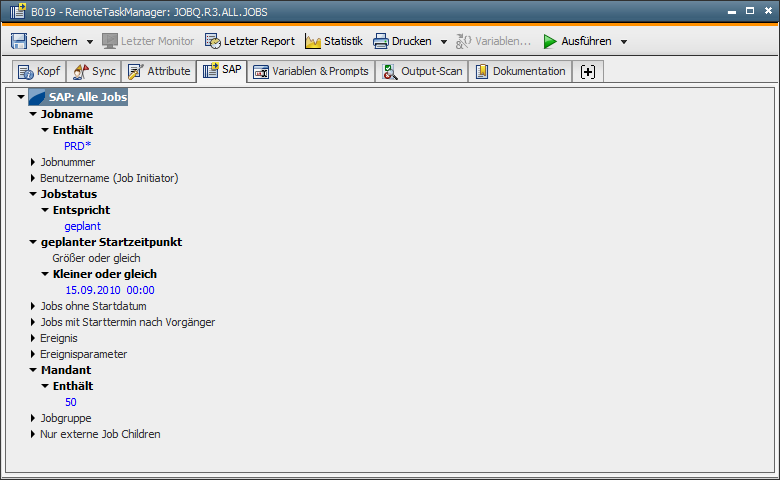Collapse the Jobstatus node
The height and width of the screenshot is (480, 780).
click(x=33, y=194)
